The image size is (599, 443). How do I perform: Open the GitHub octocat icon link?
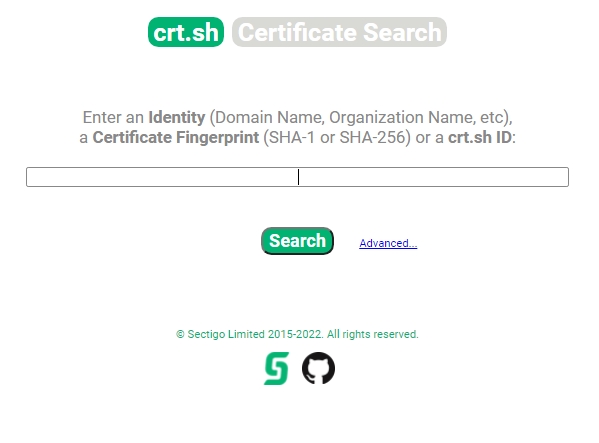[318, 368]
